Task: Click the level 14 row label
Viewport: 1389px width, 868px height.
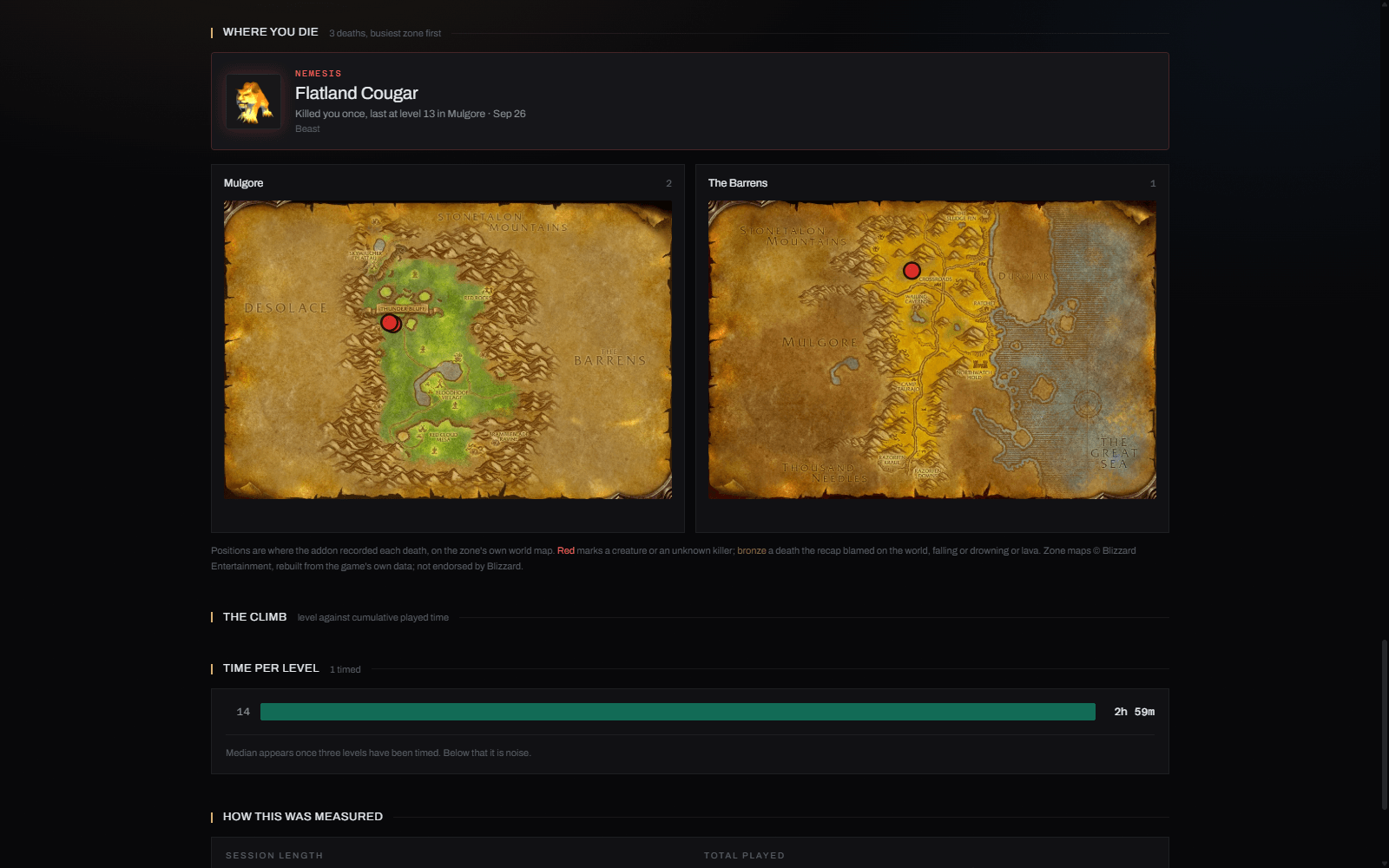Action: click(243, 712)
